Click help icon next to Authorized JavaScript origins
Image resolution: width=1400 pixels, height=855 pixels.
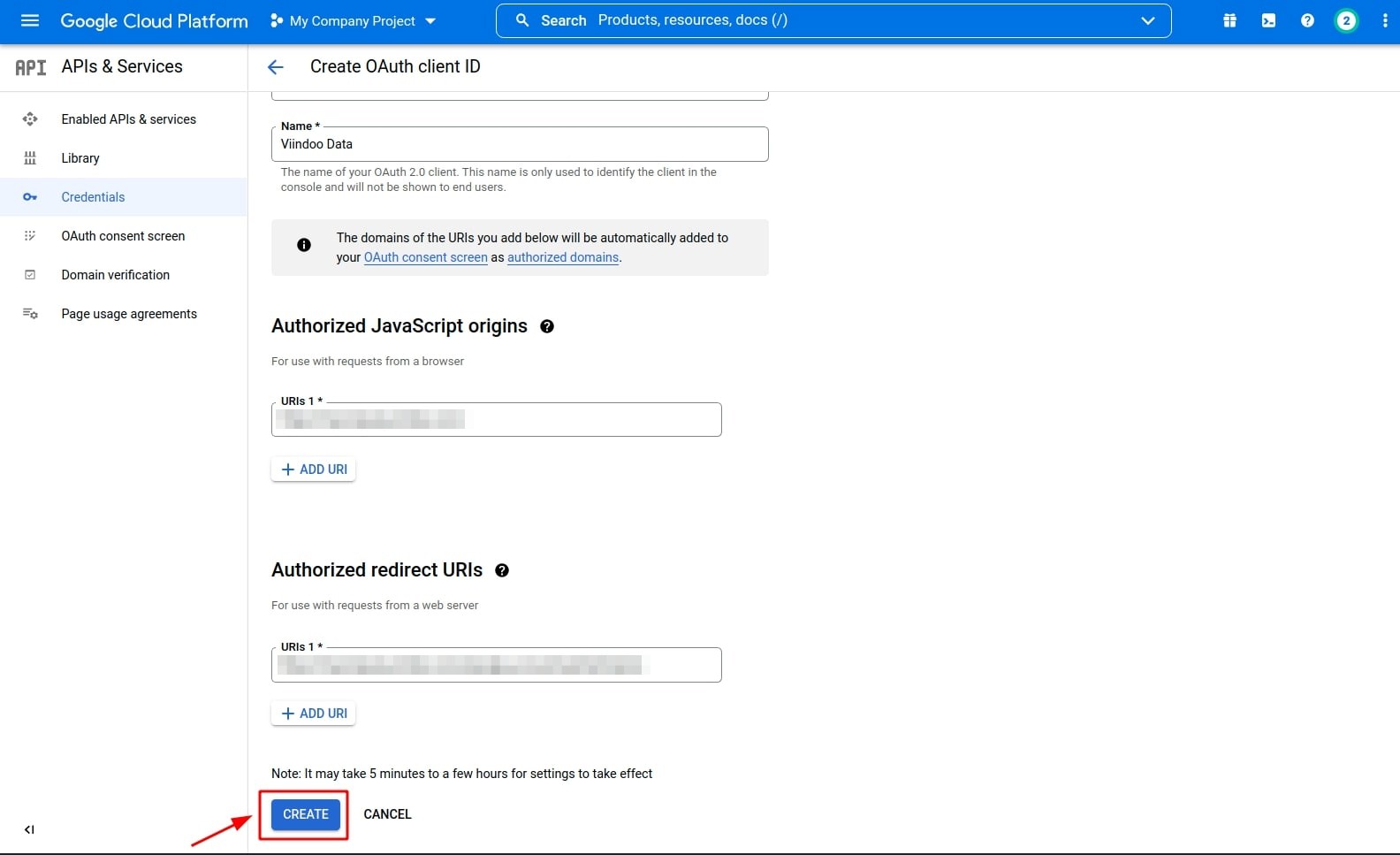pos(547,326)
